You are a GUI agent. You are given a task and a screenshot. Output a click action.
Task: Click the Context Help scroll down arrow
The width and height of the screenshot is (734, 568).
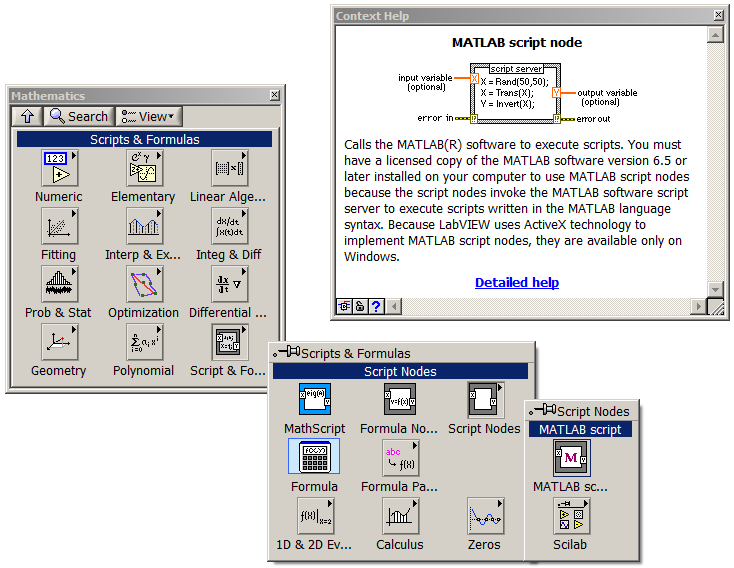pyautogui.click(x=715, y=289)
